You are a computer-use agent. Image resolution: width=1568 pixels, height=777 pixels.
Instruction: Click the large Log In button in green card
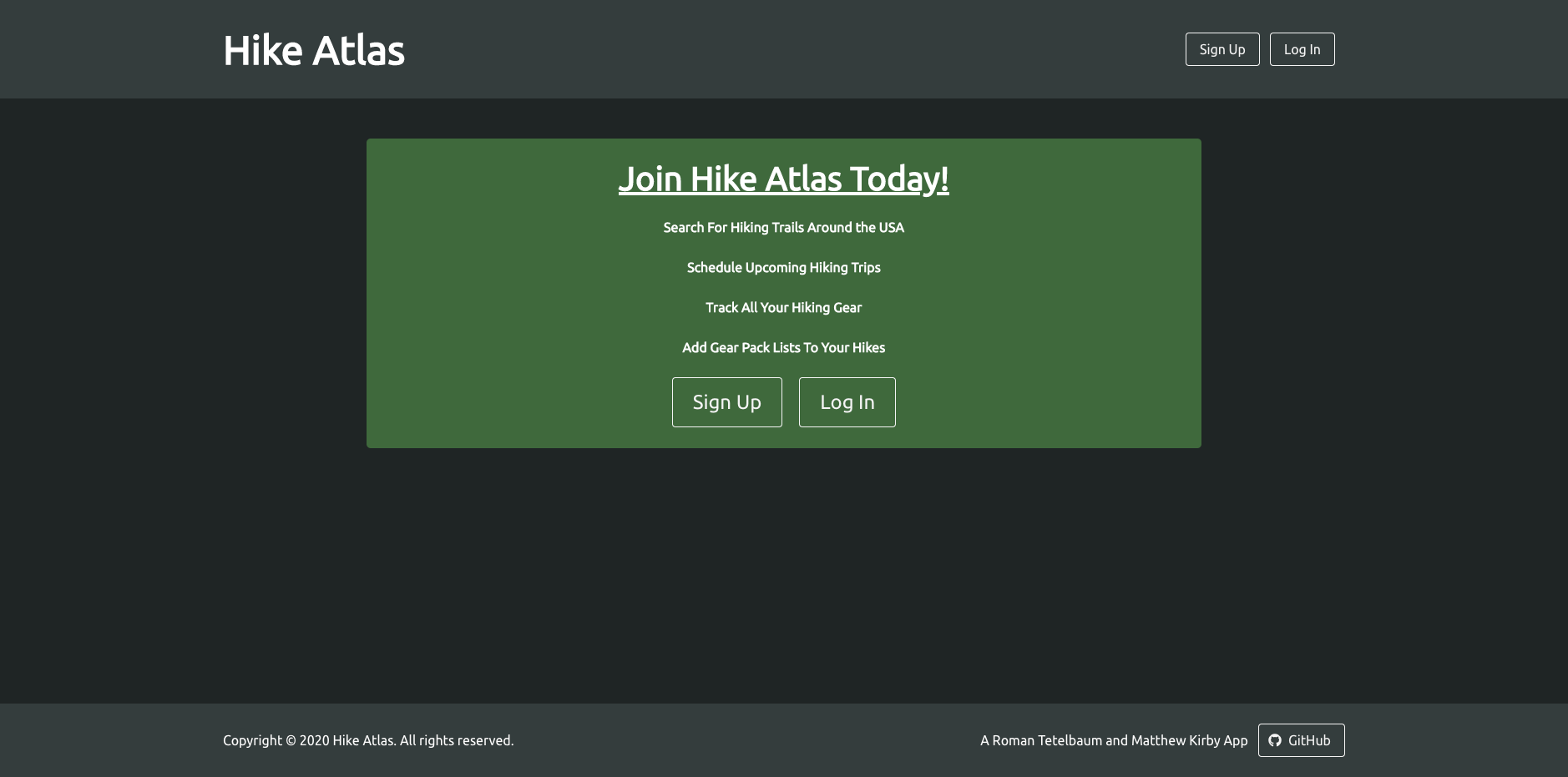coord(847,402)
